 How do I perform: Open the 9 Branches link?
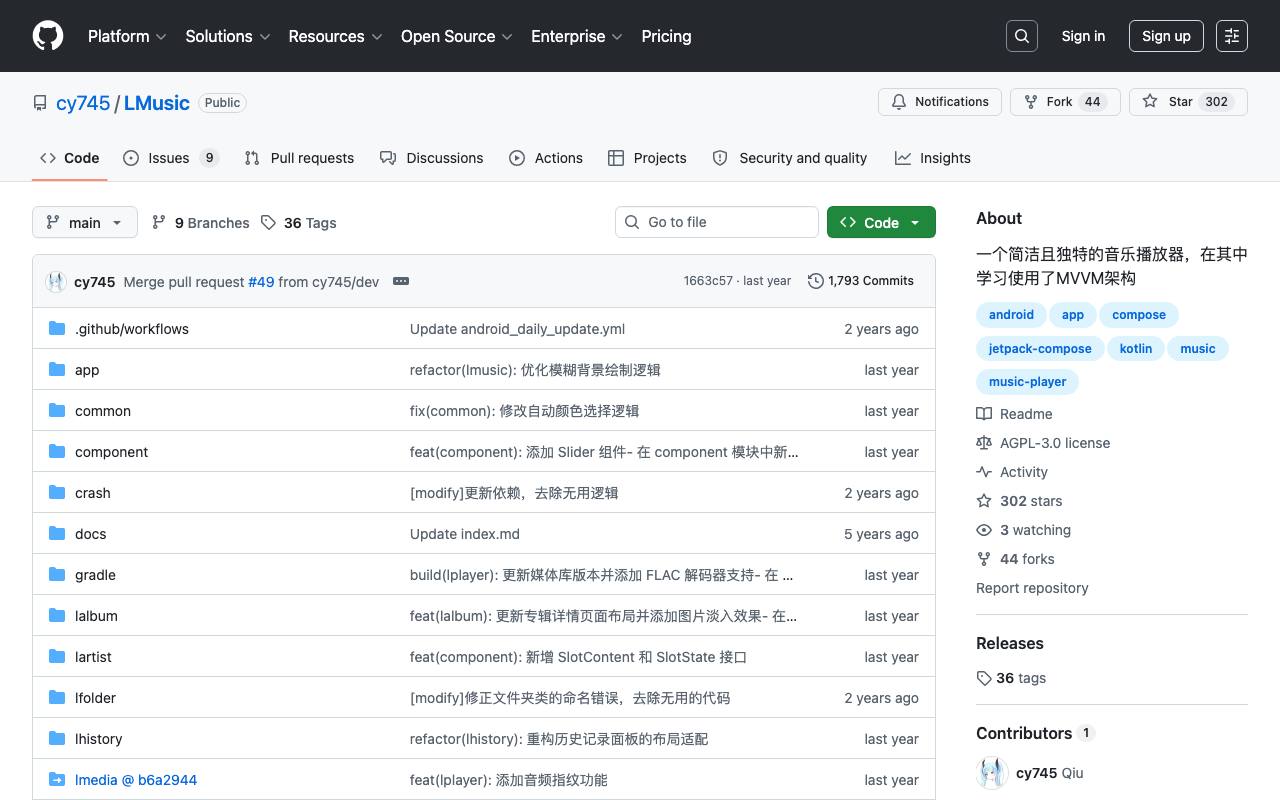[200, 223]
